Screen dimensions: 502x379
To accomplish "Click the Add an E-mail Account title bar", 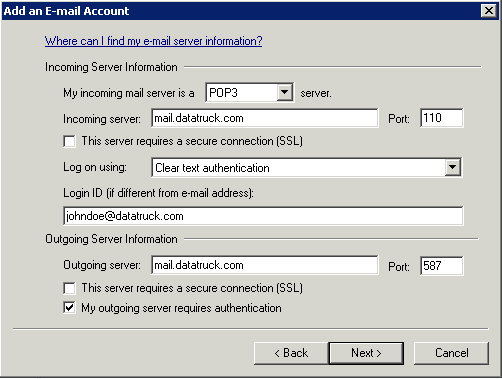I will pos(240,11).
